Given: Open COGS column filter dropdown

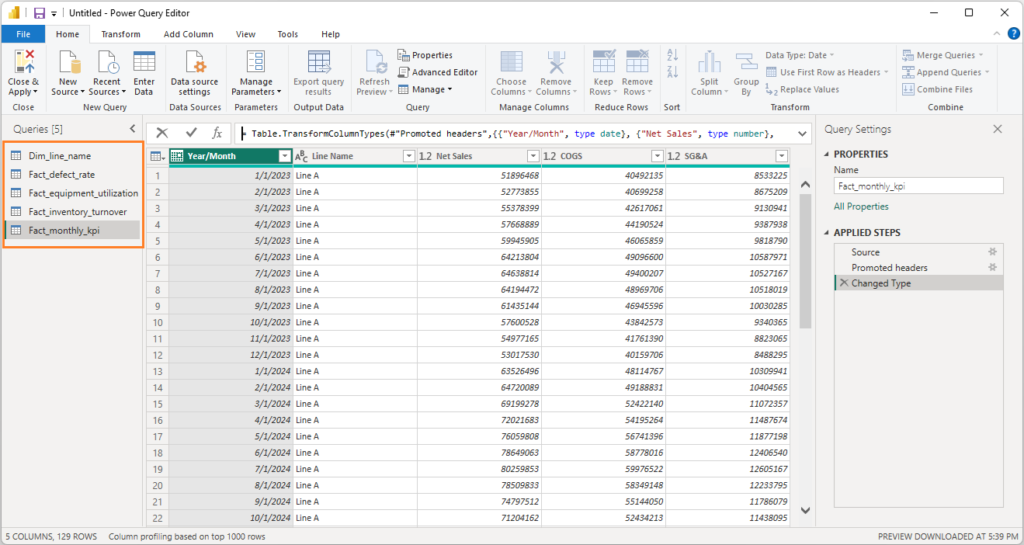Looking at the screenshot, I should 657,156.
